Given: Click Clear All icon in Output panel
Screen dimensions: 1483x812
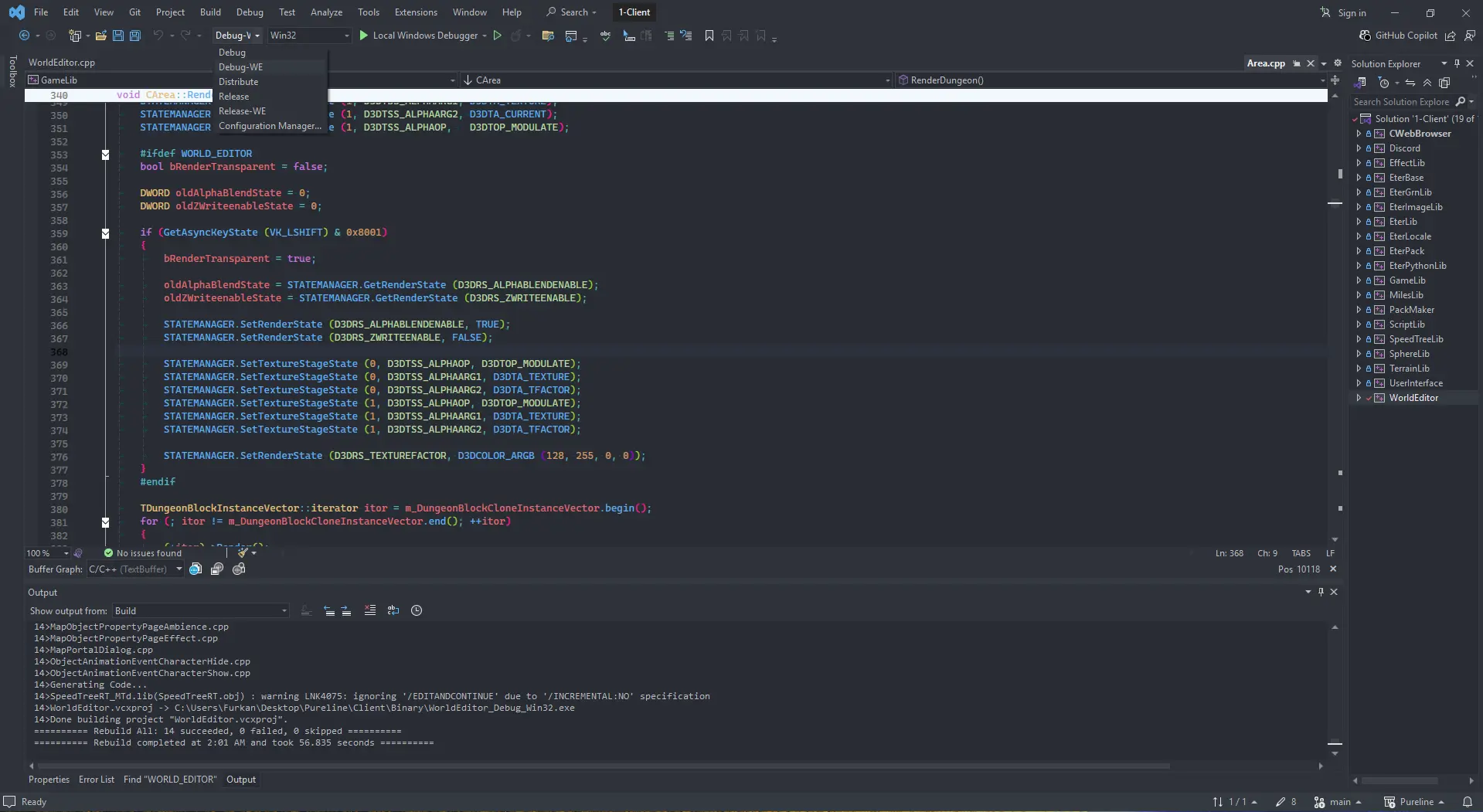Looking at the screenshot, I should coord(370,610).
